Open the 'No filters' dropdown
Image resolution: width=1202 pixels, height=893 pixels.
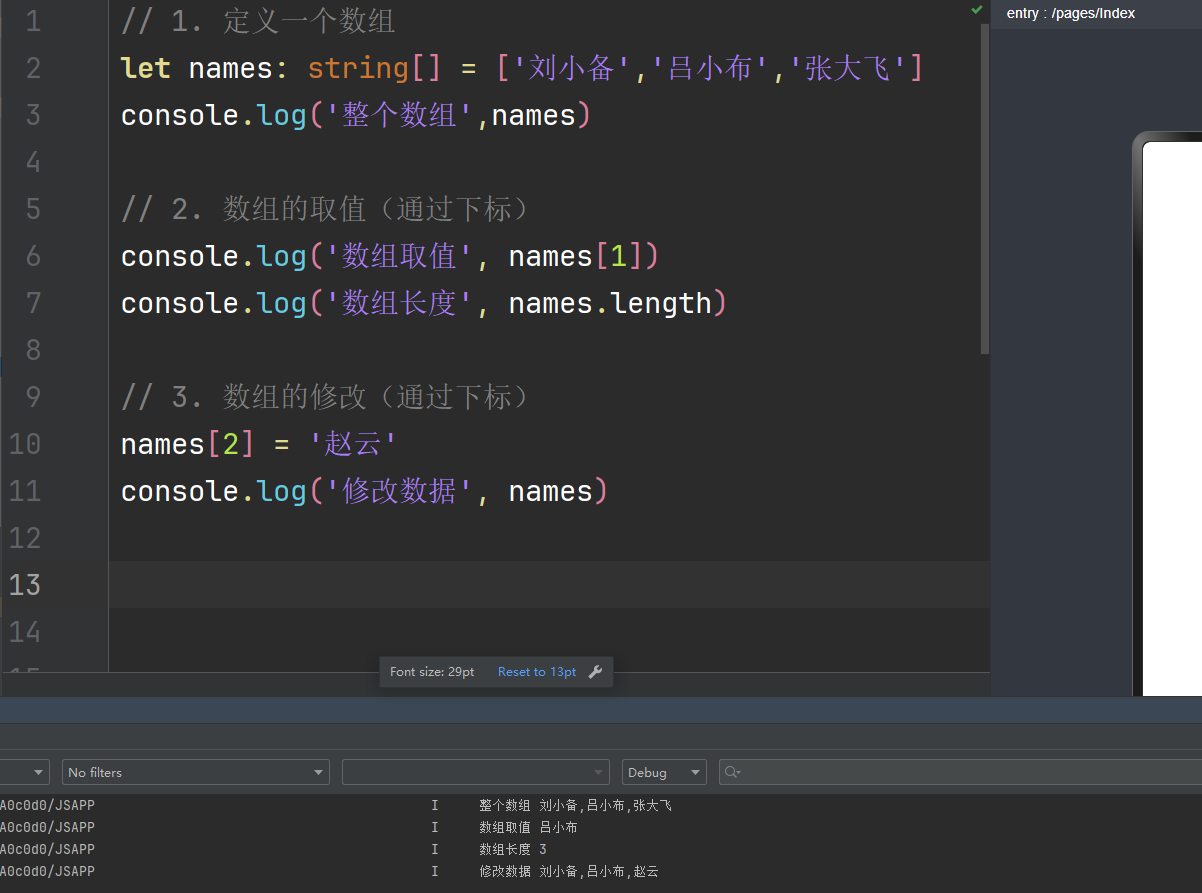(195, 772)
